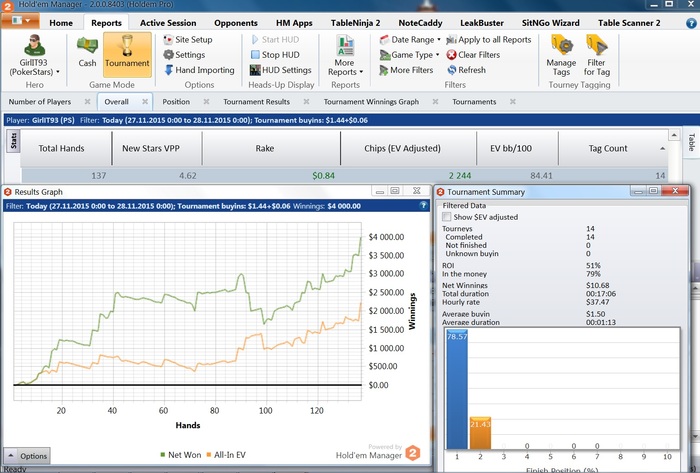Screen dimensions: 700x473
Task: Switch to the TableNinja 2 tab
Action: click(355, 23)
